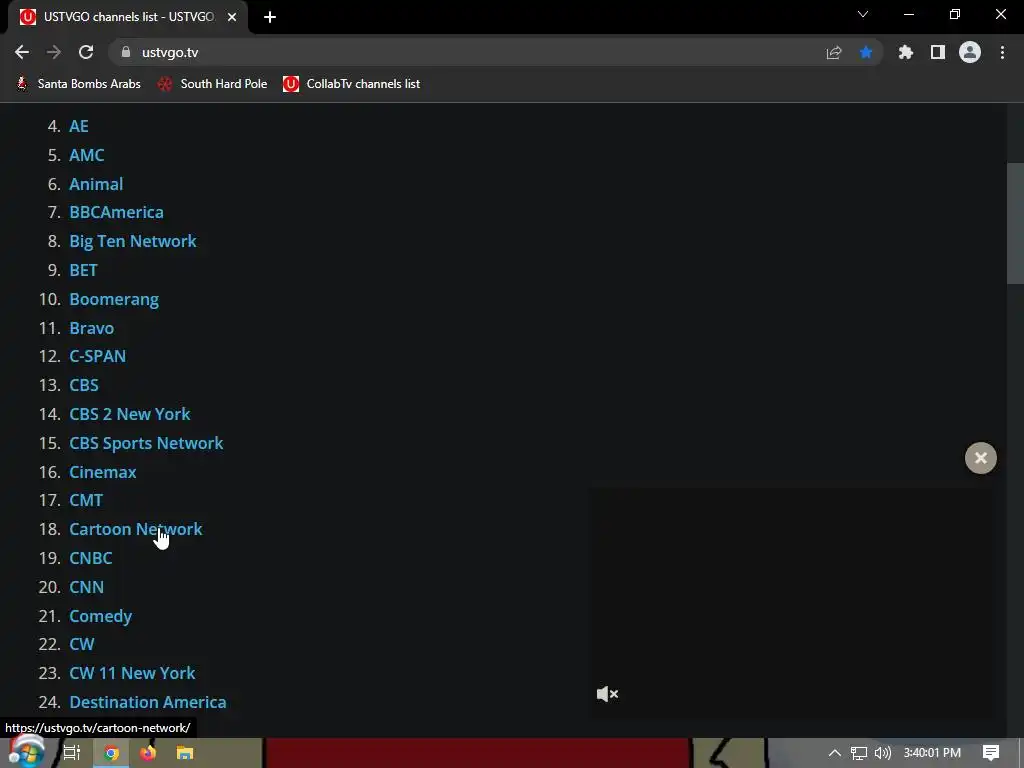Click the forward navigation arrow
This screenshot has height=768, width=1024.
click(x=54, y=52)
